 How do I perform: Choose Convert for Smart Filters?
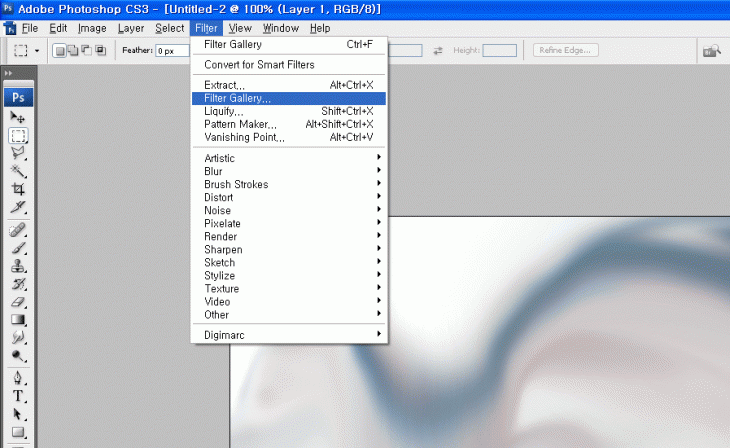point(289,65)
